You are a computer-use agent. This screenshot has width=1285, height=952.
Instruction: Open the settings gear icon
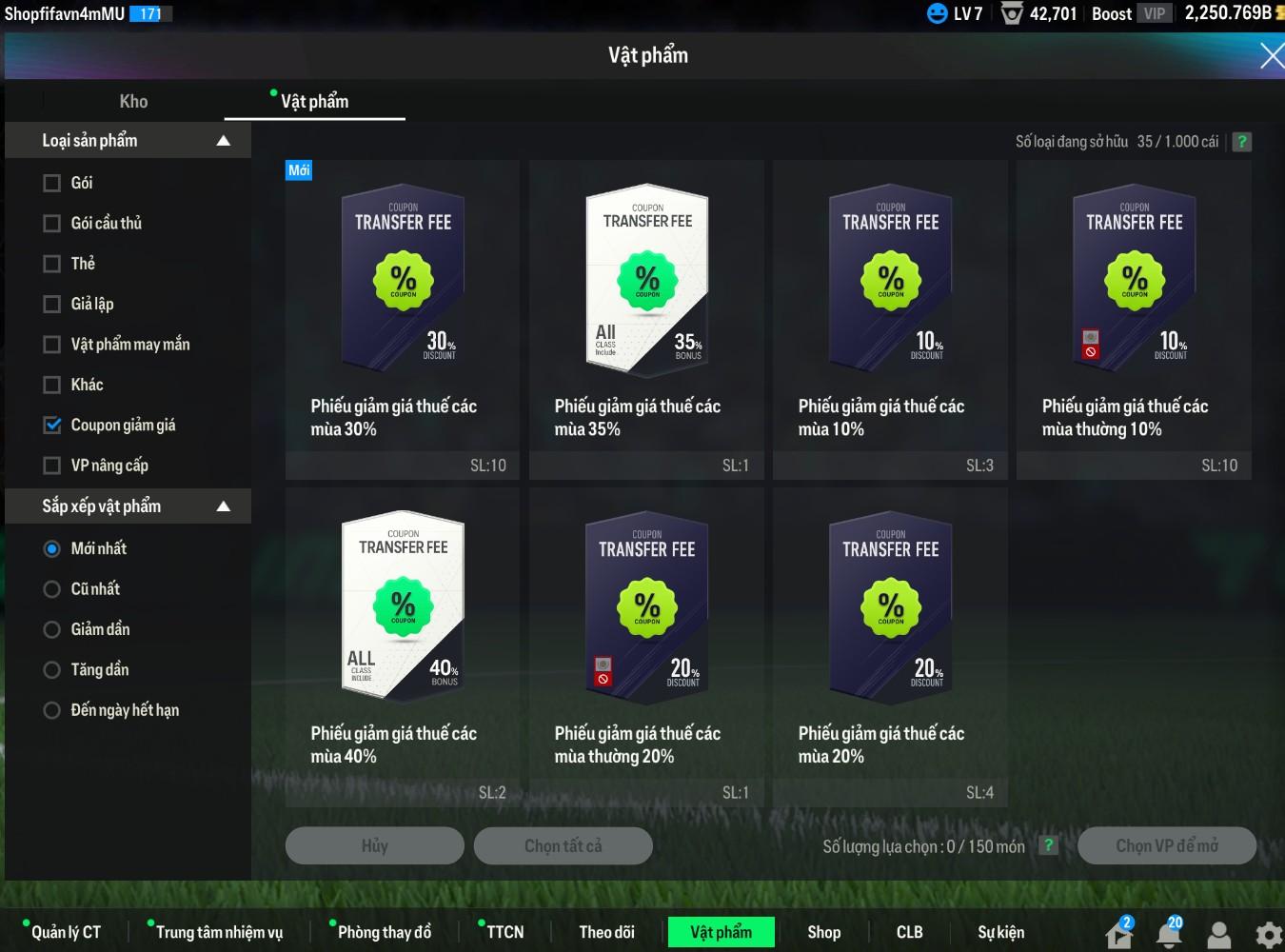pos(1268,935)
